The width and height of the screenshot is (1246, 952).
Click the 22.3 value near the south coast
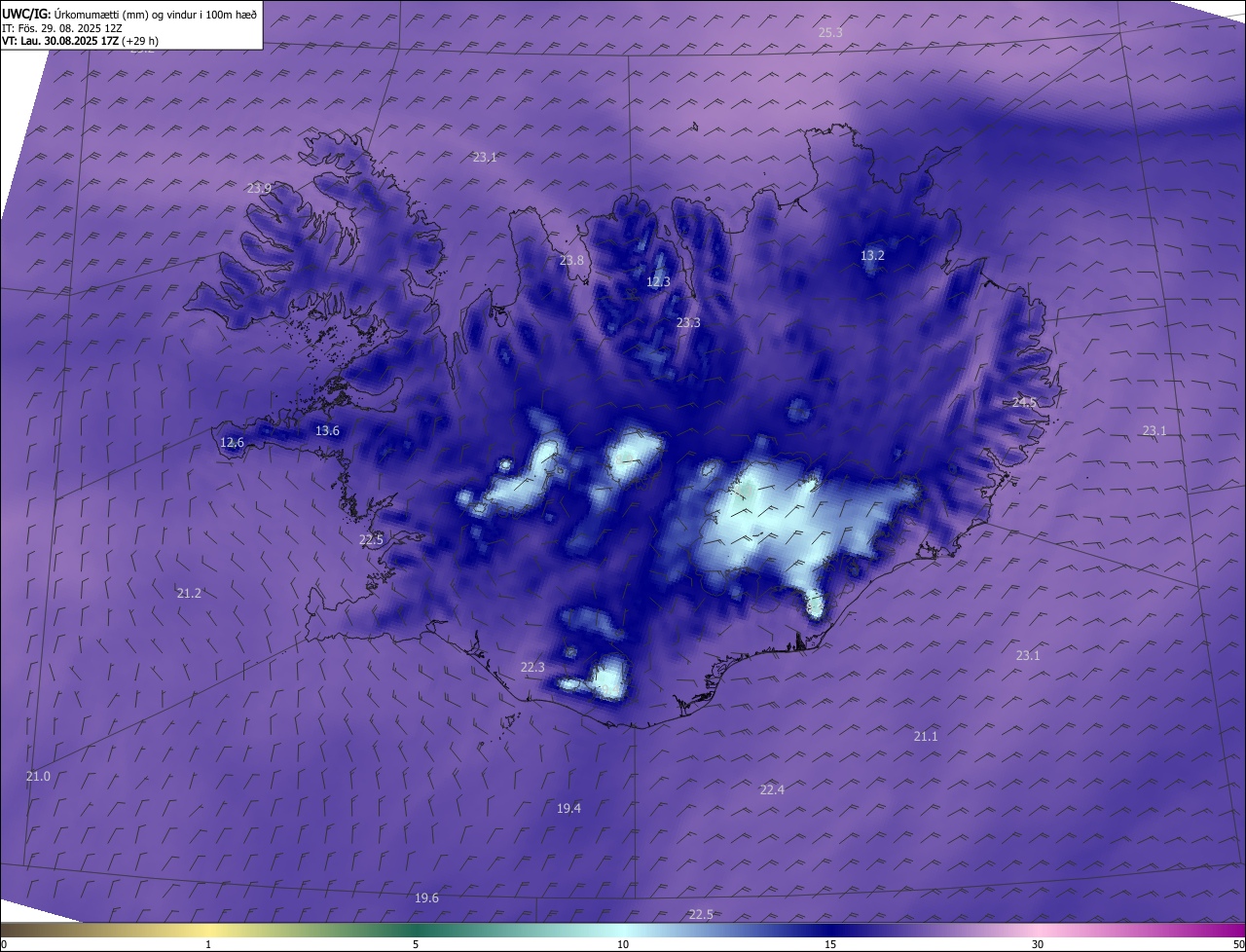click(532, 668)
